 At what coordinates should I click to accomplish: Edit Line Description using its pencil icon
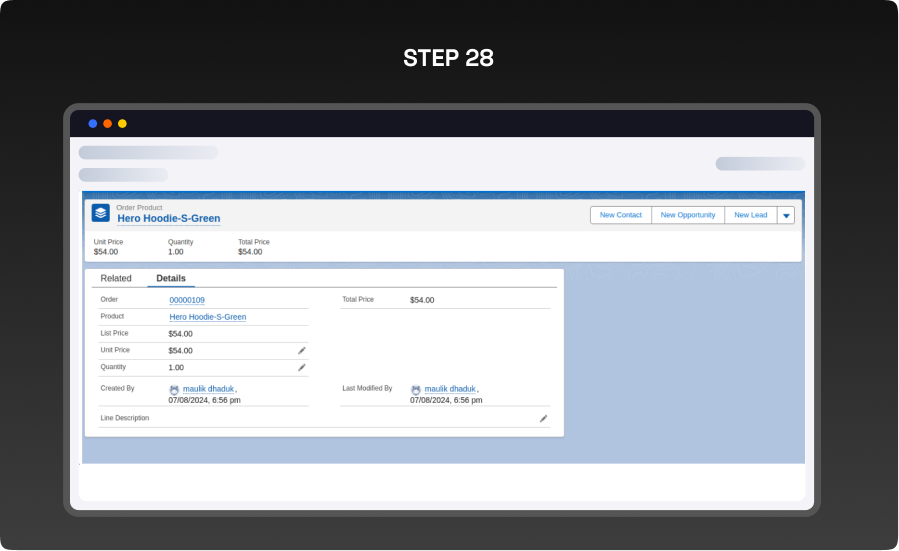(544, 419)
